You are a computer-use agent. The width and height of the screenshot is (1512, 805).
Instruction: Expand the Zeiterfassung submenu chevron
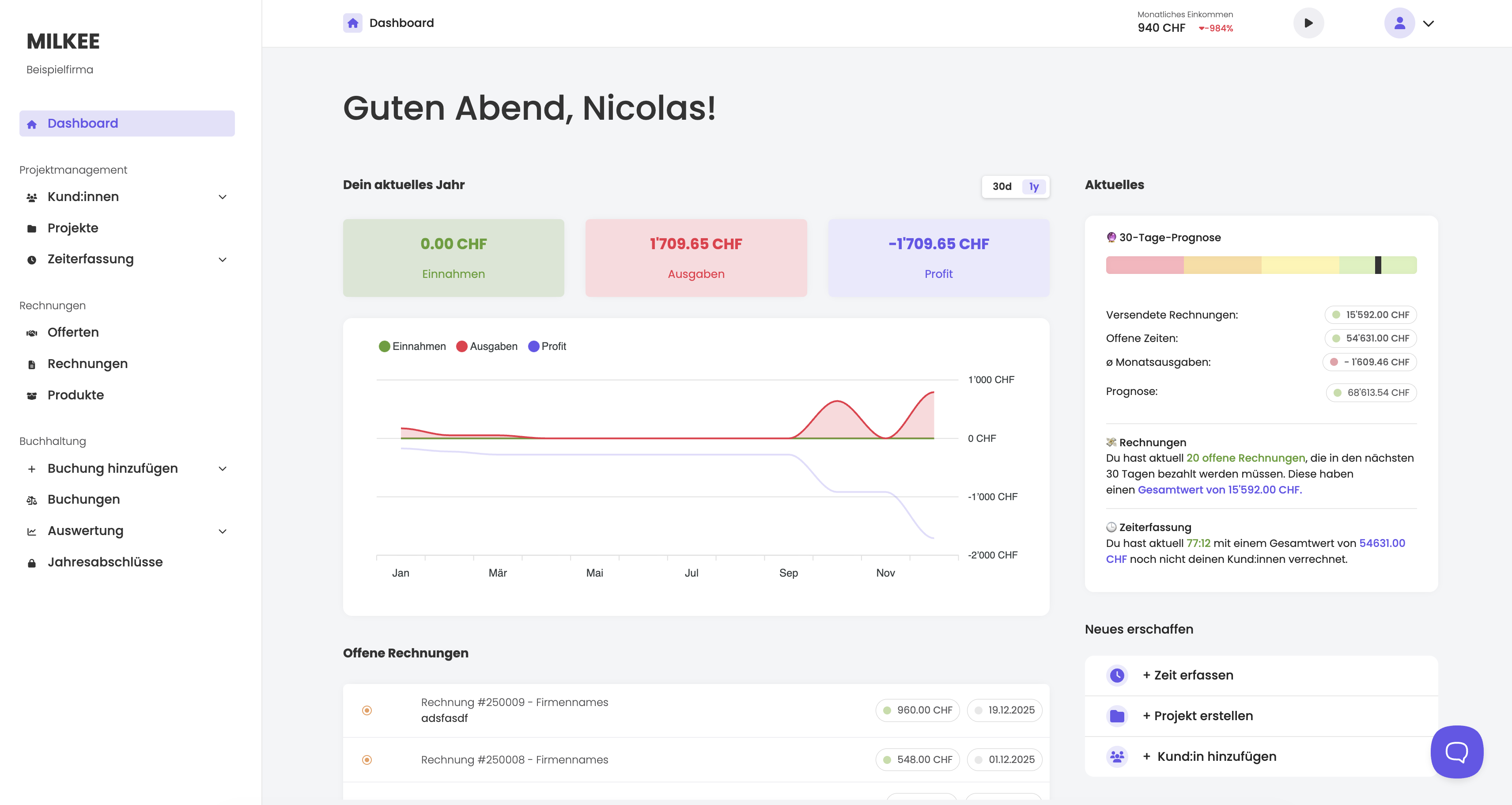pyautogui.click(x=223, y=259)
